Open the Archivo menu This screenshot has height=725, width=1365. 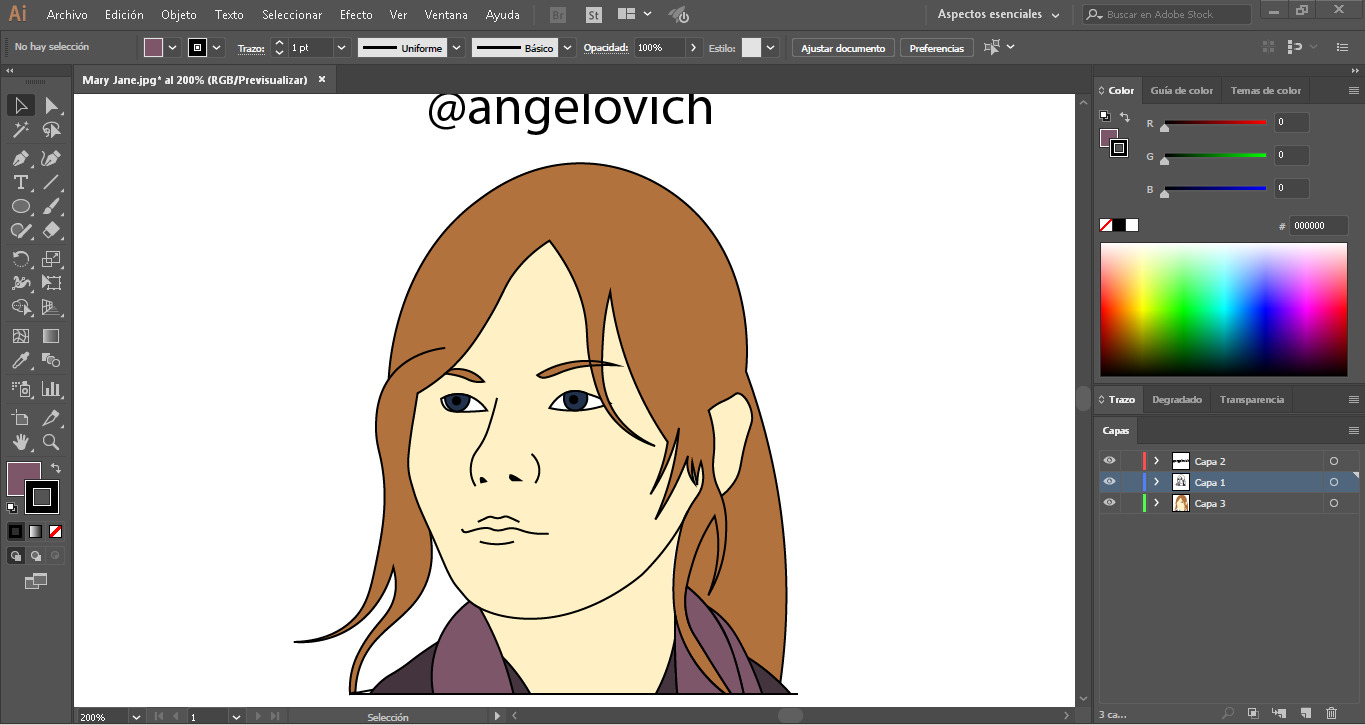67,15
